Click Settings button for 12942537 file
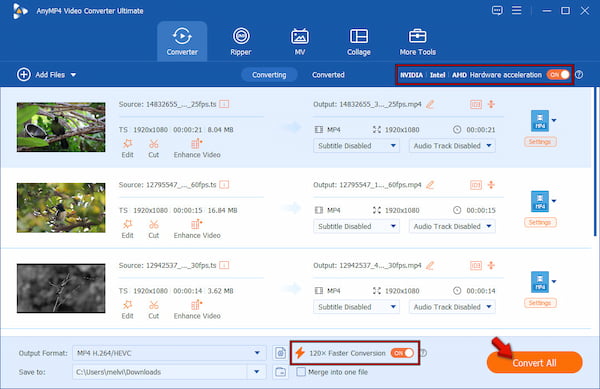This screenshot has width=600, height=389. pos(540,303)
